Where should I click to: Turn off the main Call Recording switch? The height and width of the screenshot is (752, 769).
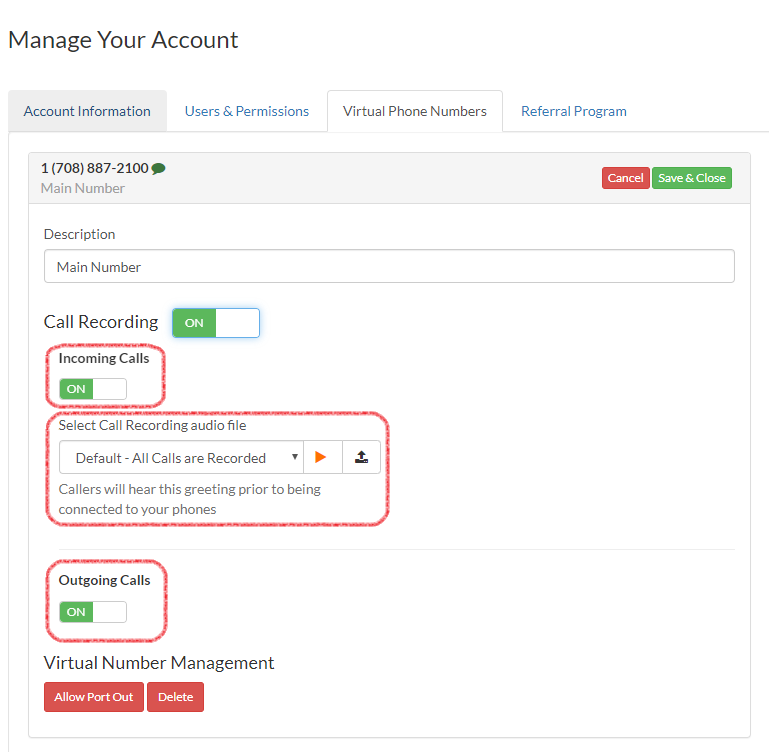[x=215, y=323]
